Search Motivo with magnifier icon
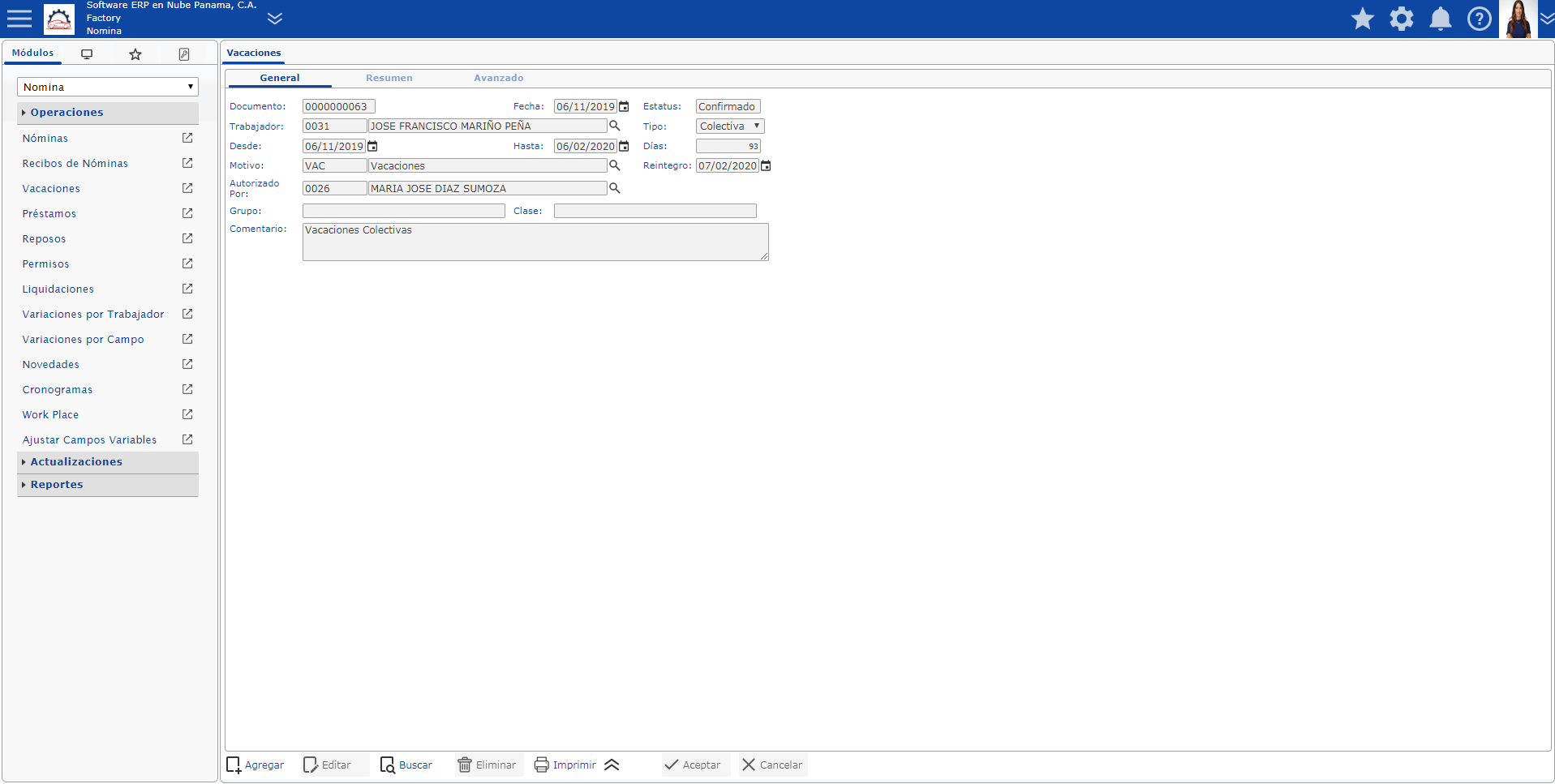The width and height of the screenshot is (1555, 784). tap(615, 166)
